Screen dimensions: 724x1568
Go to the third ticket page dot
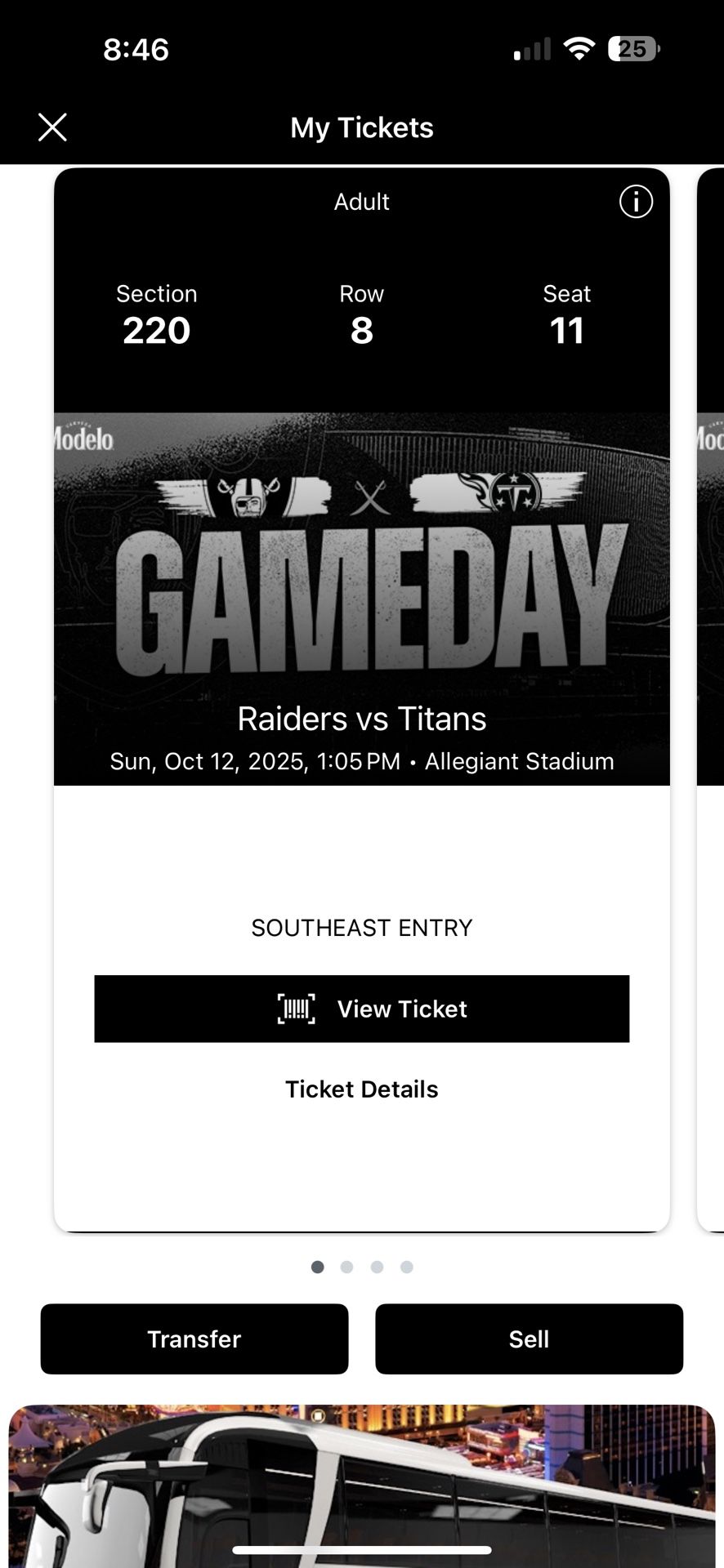point(377,1267)
